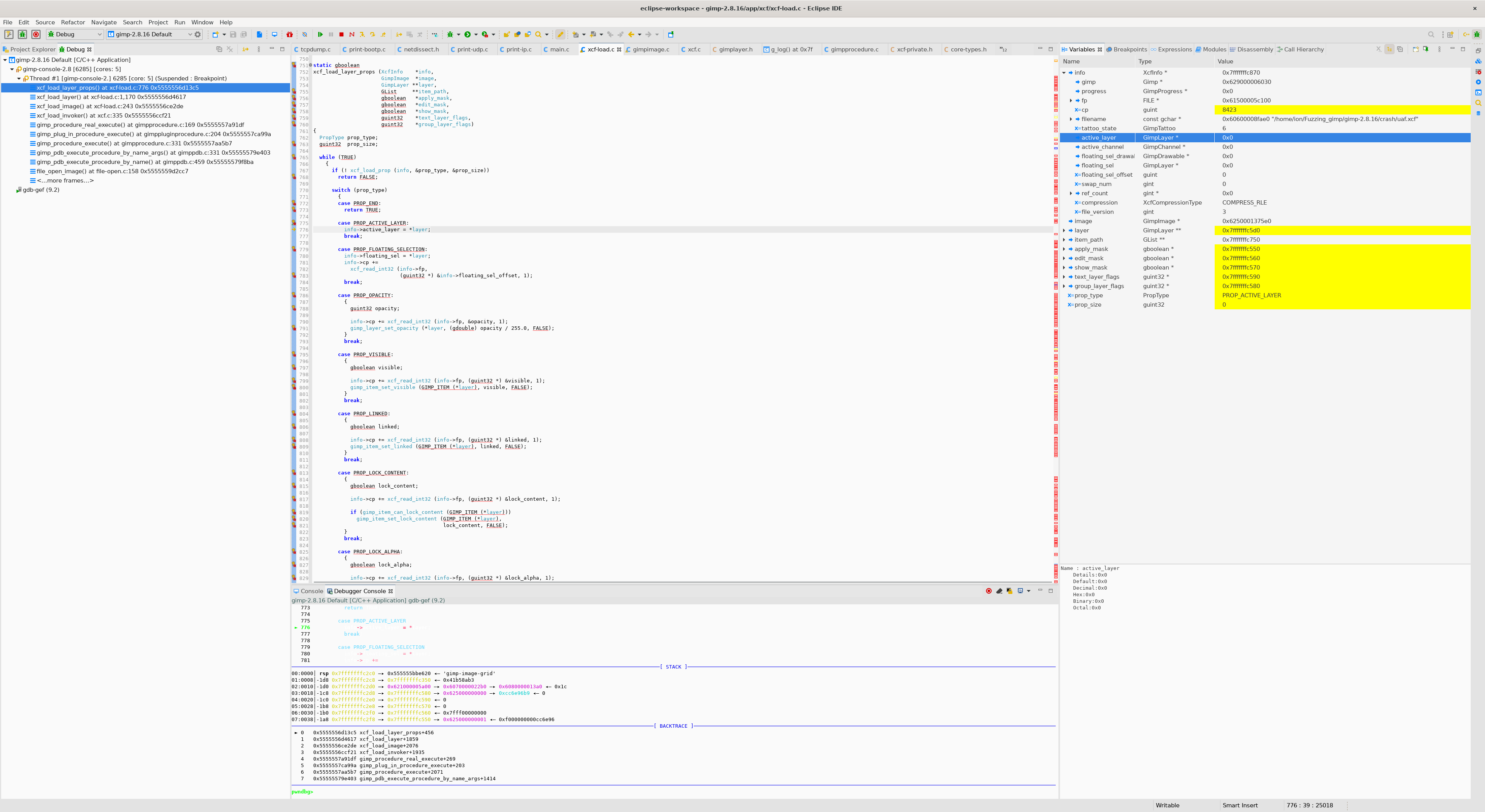Switch to the Project Explorer tab
This screenshot has height=812, width=1485.
tap(29, 49)
